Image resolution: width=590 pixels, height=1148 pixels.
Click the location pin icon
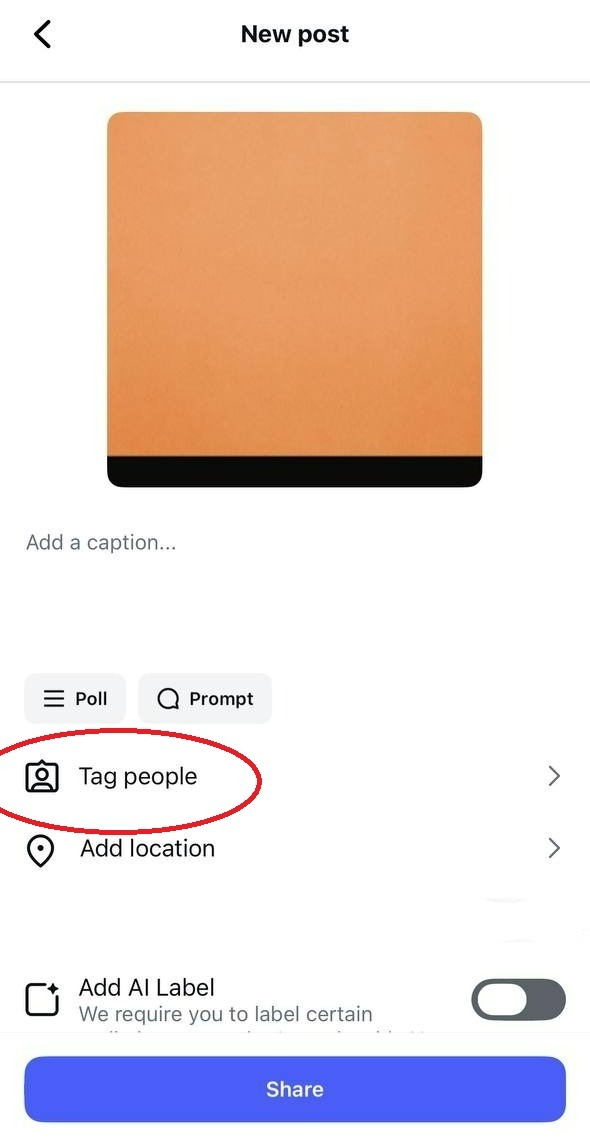(40, 849)
